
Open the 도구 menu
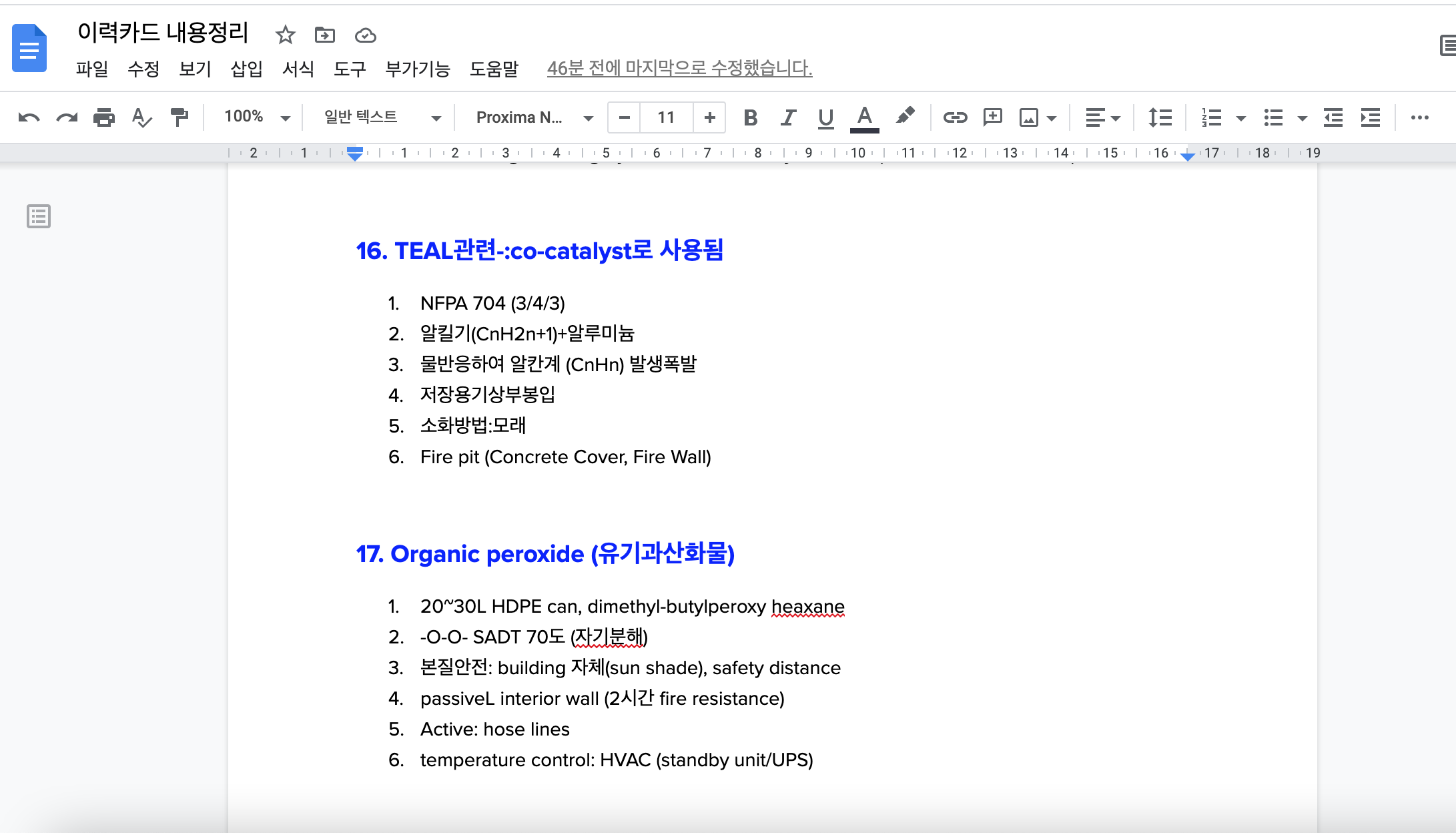pyautogui.click(x=350, y=68)
